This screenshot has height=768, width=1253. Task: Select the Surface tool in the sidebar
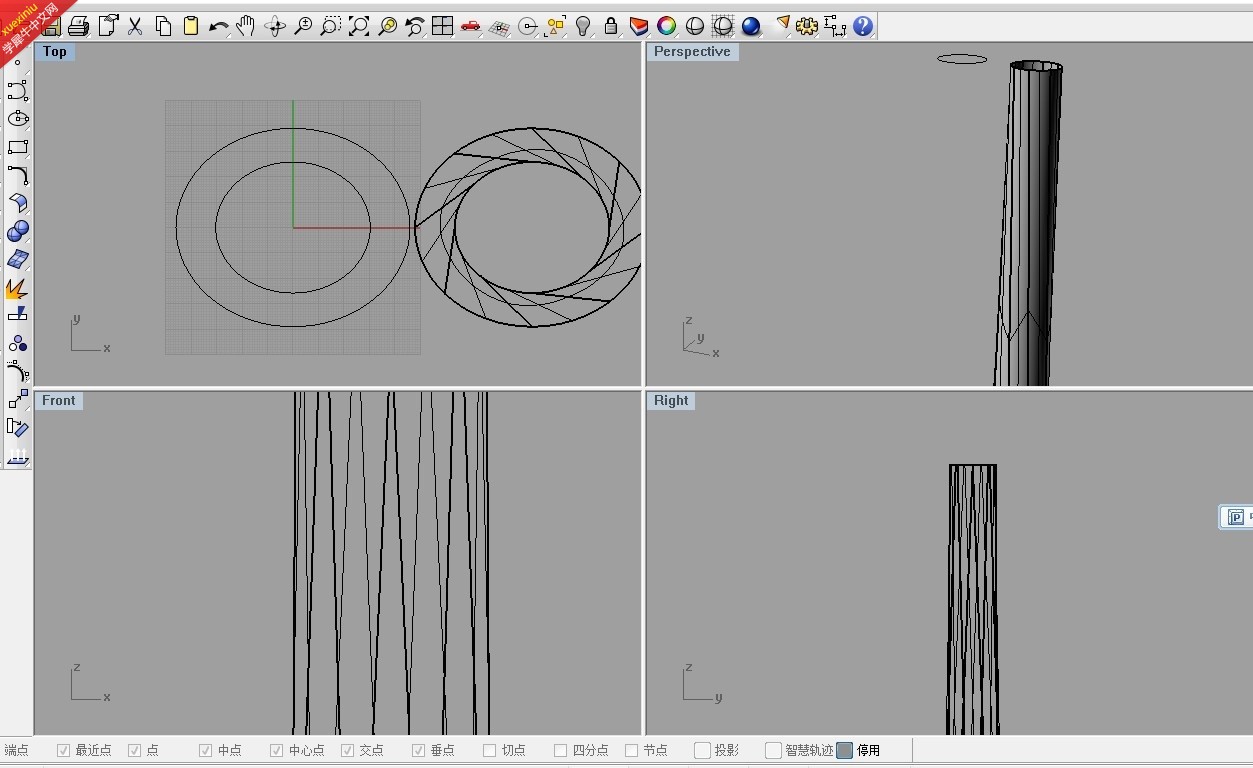[17, 203]
